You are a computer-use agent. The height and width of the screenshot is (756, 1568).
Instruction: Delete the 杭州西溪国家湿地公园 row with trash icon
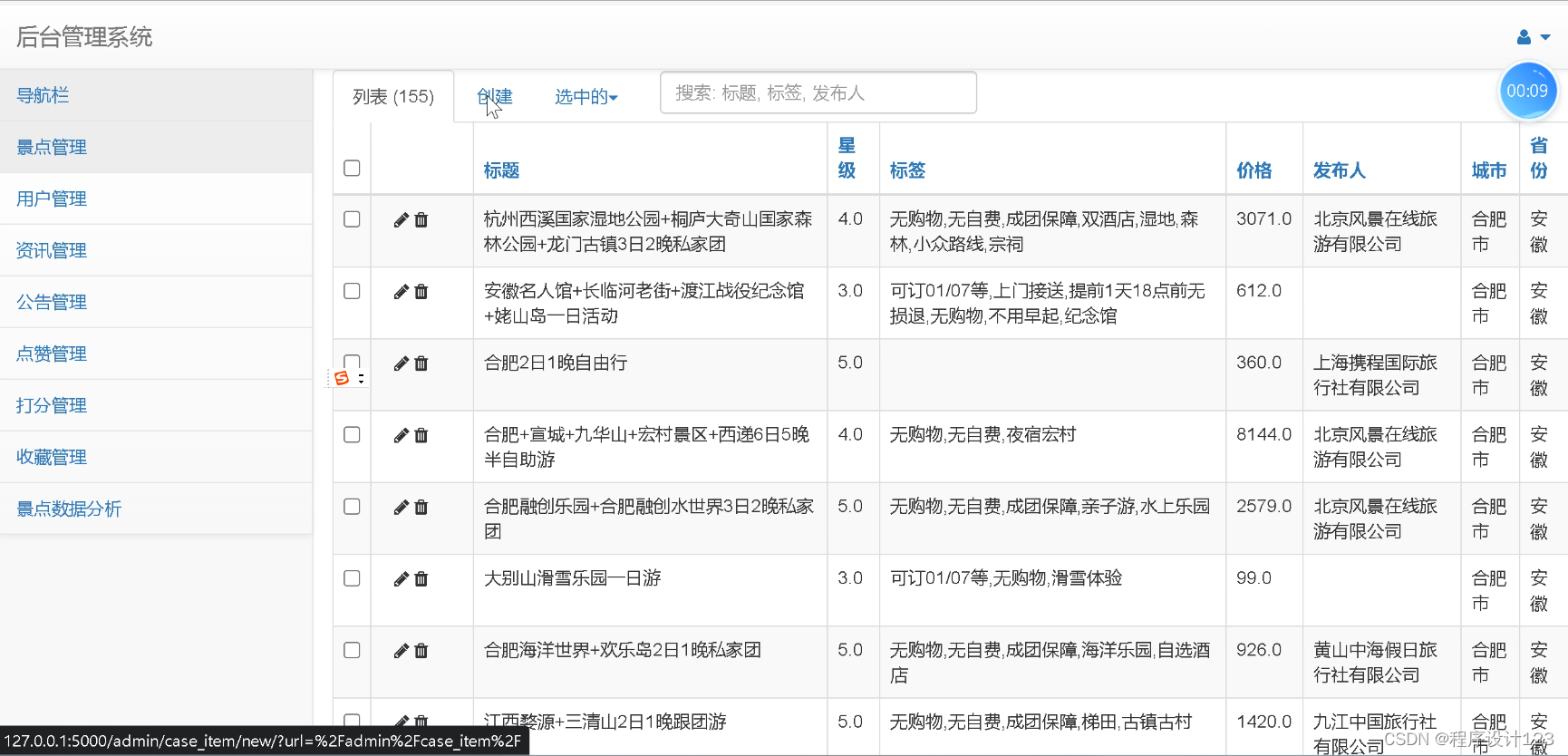pyautogui.click(x=421, y=220)
